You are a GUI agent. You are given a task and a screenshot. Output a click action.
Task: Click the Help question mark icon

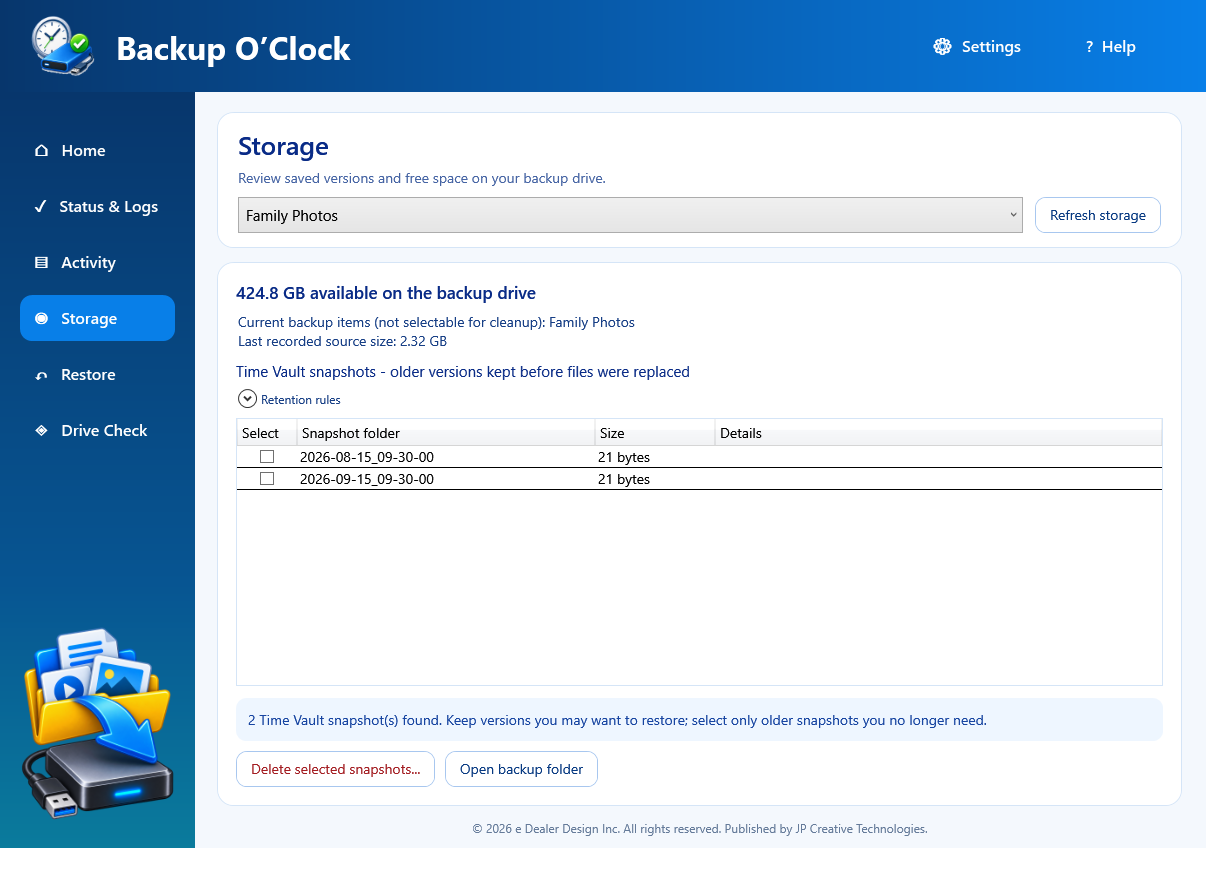point(1089,47)
